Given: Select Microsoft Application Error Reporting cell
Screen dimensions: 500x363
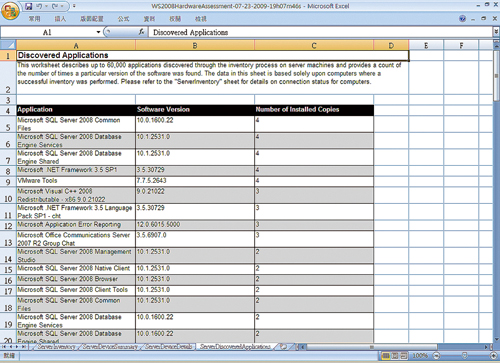Looking at the screenshot, I should click(76, 225).
